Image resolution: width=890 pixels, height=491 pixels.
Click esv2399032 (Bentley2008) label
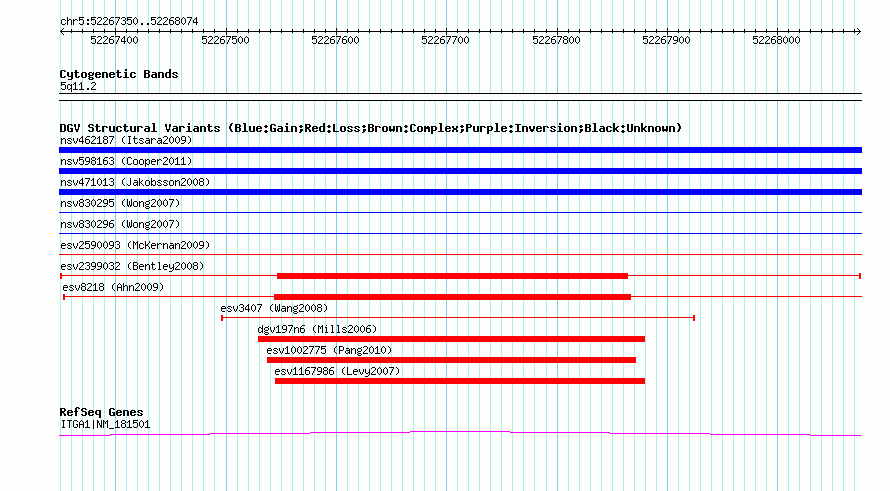click(132, 266)
